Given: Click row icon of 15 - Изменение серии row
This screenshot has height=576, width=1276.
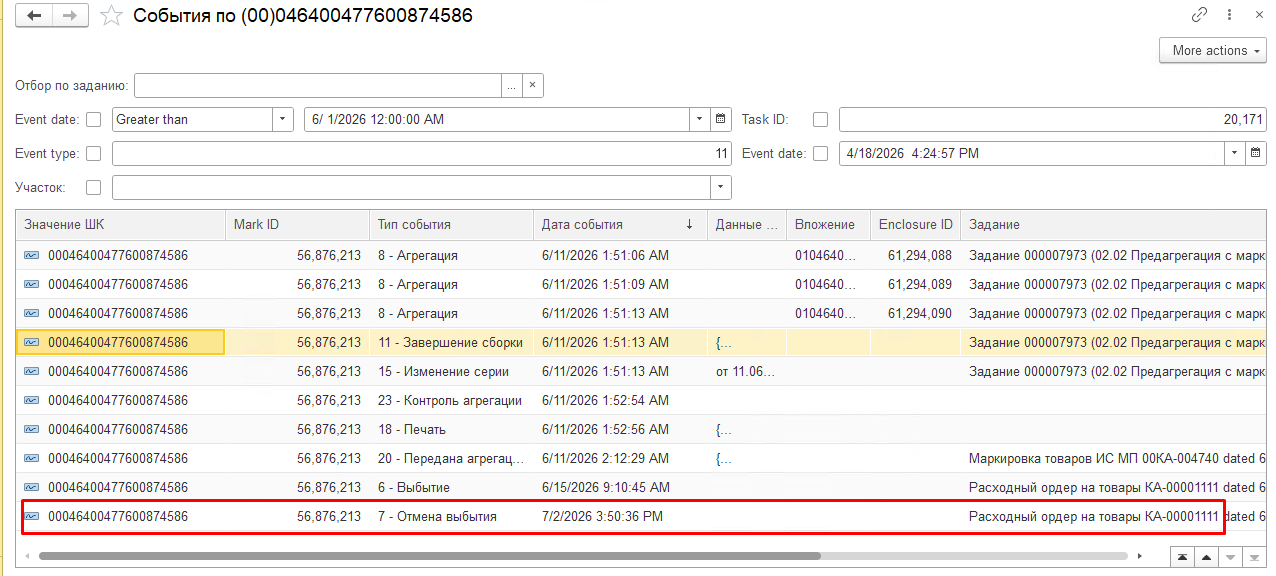Looking at the screenshot, I should coord(32,371).
